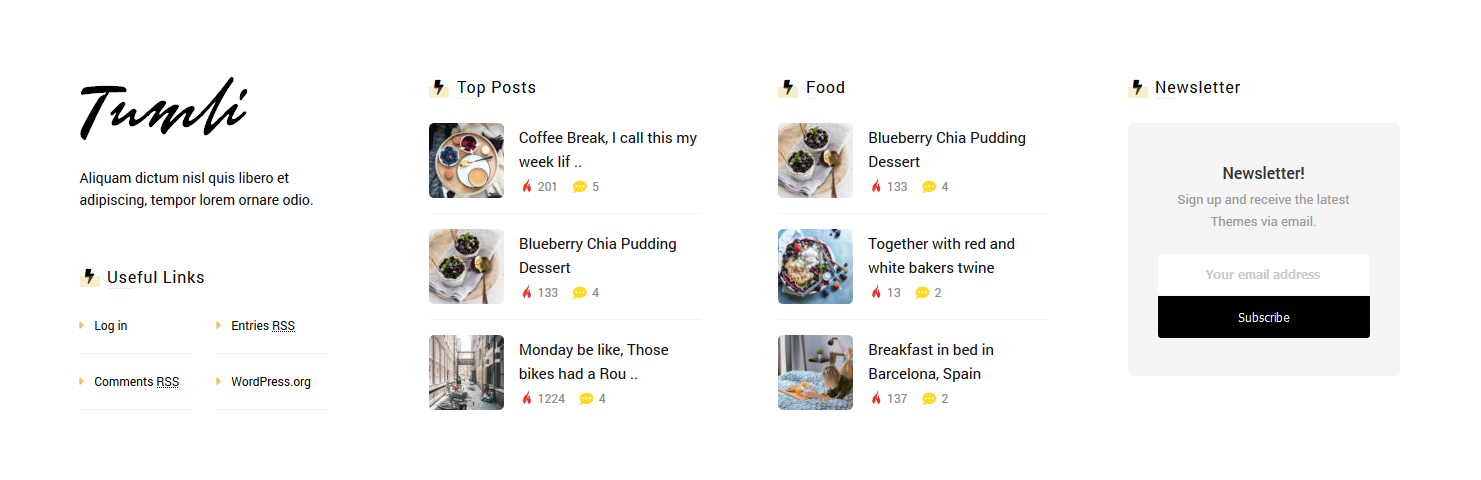Click the lightning icon beside Newsletter heading
This screenshot has width=1481, height=480.
pos(1137,88)
